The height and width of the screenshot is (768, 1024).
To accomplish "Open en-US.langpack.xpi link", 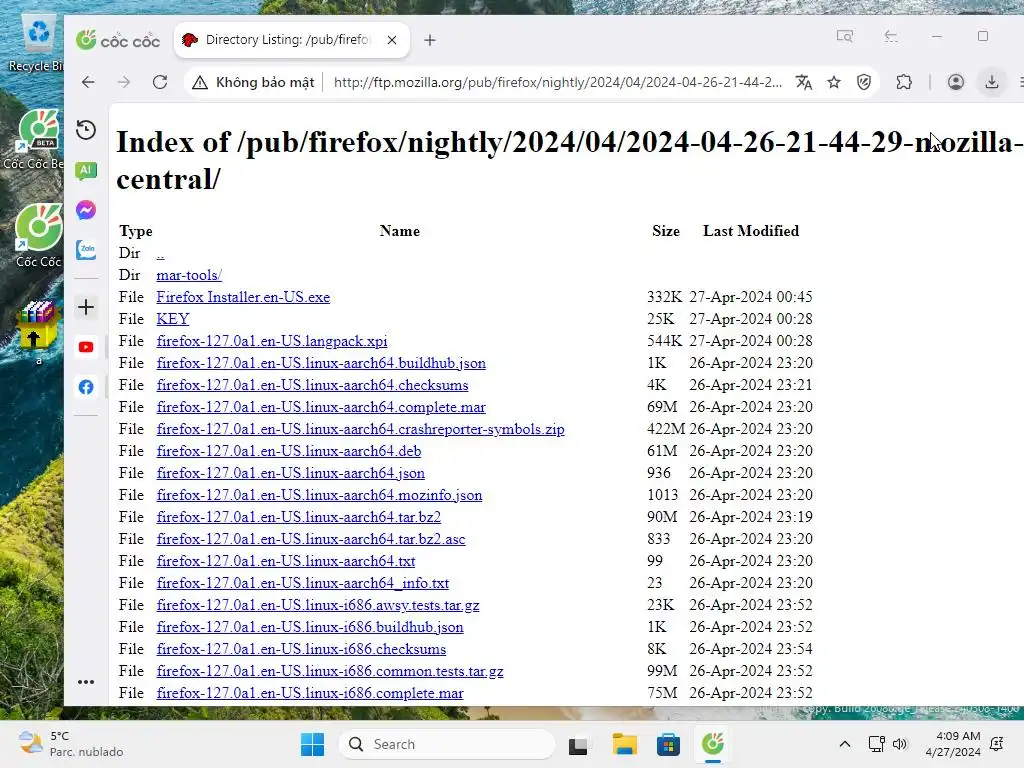I will point(272,341).
